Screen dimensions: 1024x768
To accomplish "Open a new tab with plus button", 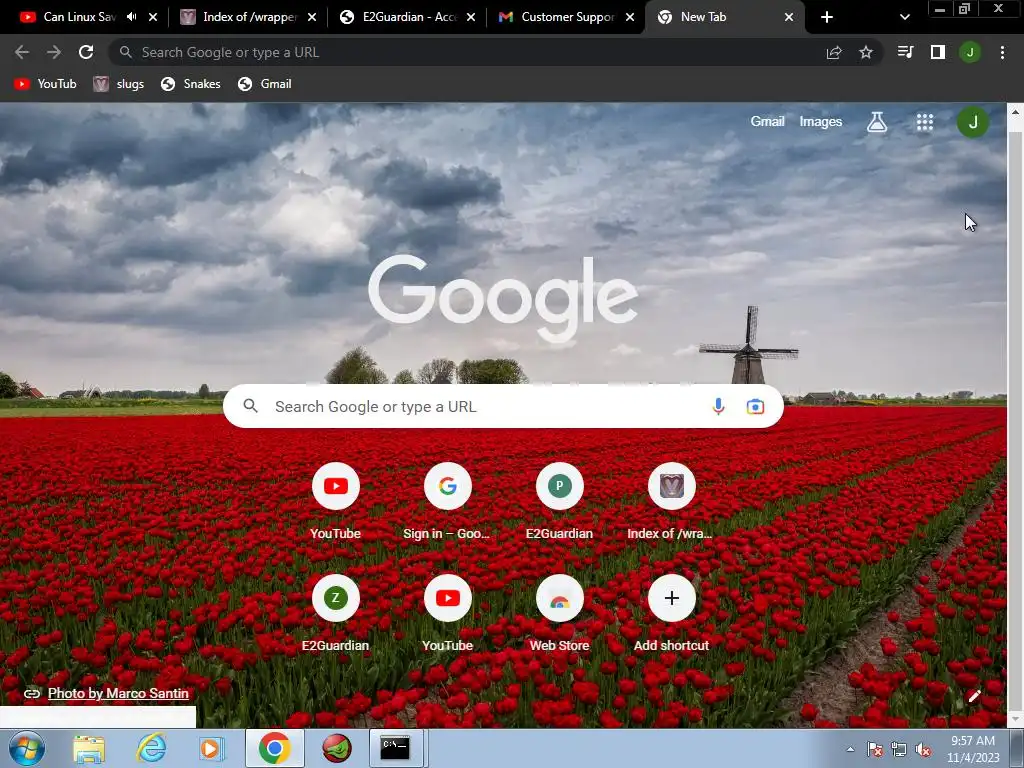I will tap(827, 17).
